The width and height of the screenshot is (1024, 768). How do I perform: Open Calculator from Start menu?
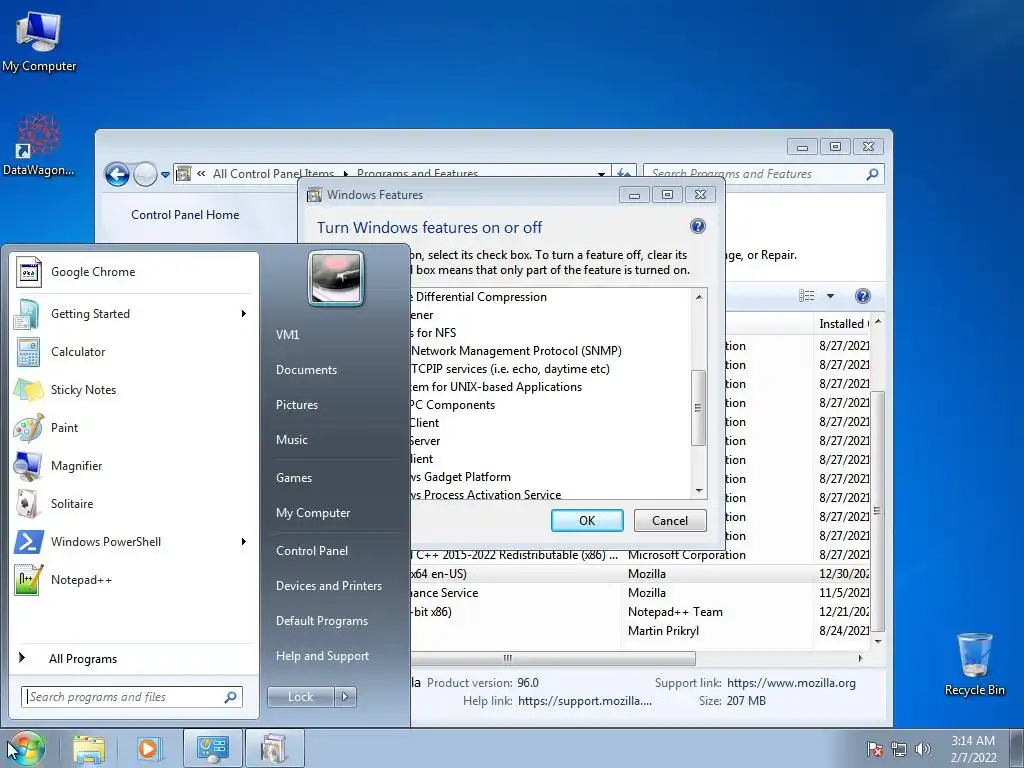[x=134, y=351]
